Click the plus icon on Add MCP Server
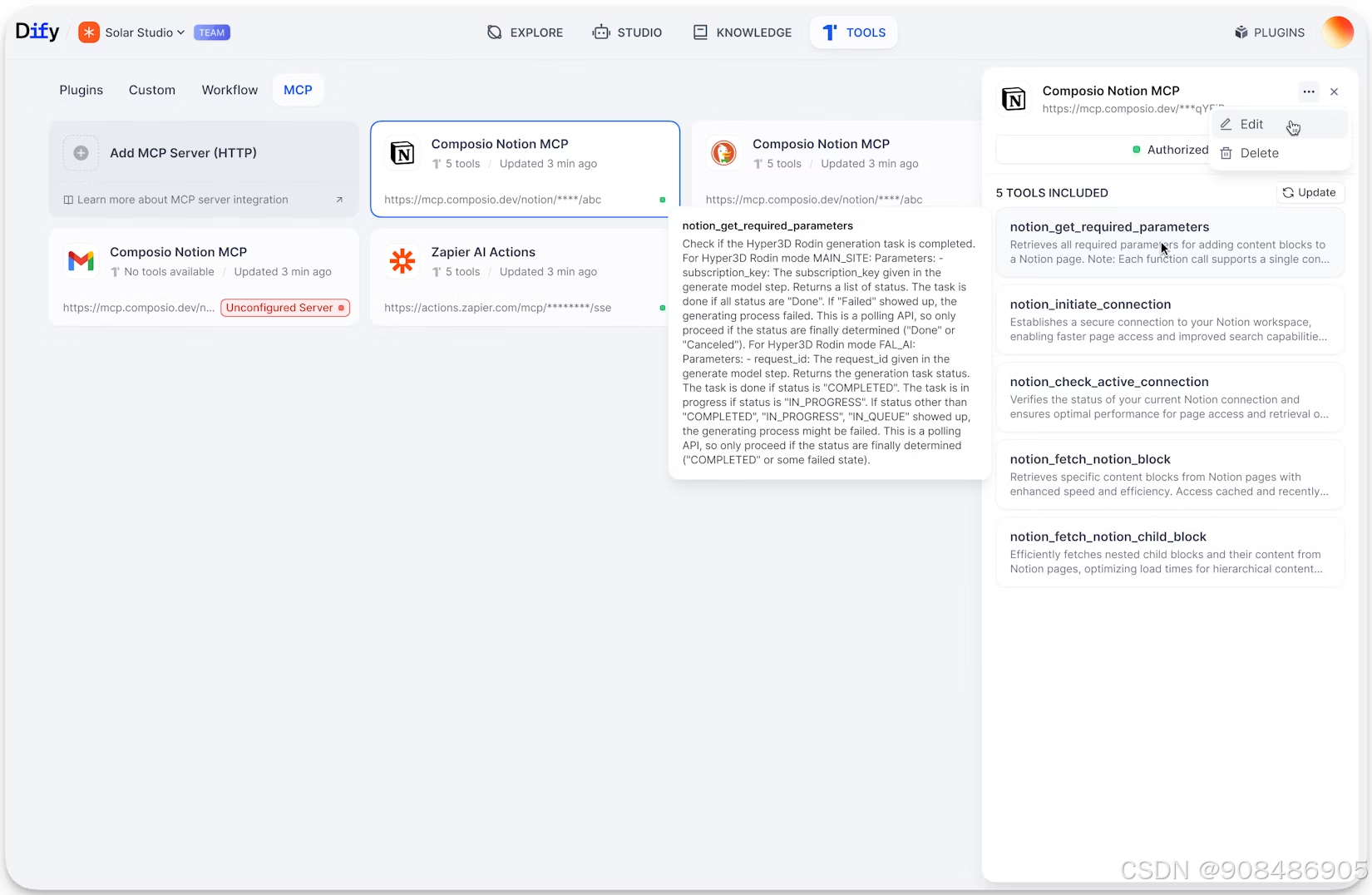The width and height of the screenshot is (1372, 895). 81,153
